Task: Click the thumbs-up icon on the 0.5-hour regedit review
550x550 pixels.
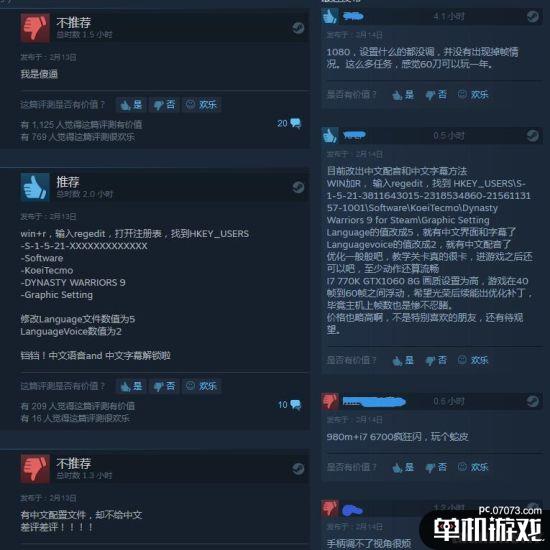Action: 330,135
